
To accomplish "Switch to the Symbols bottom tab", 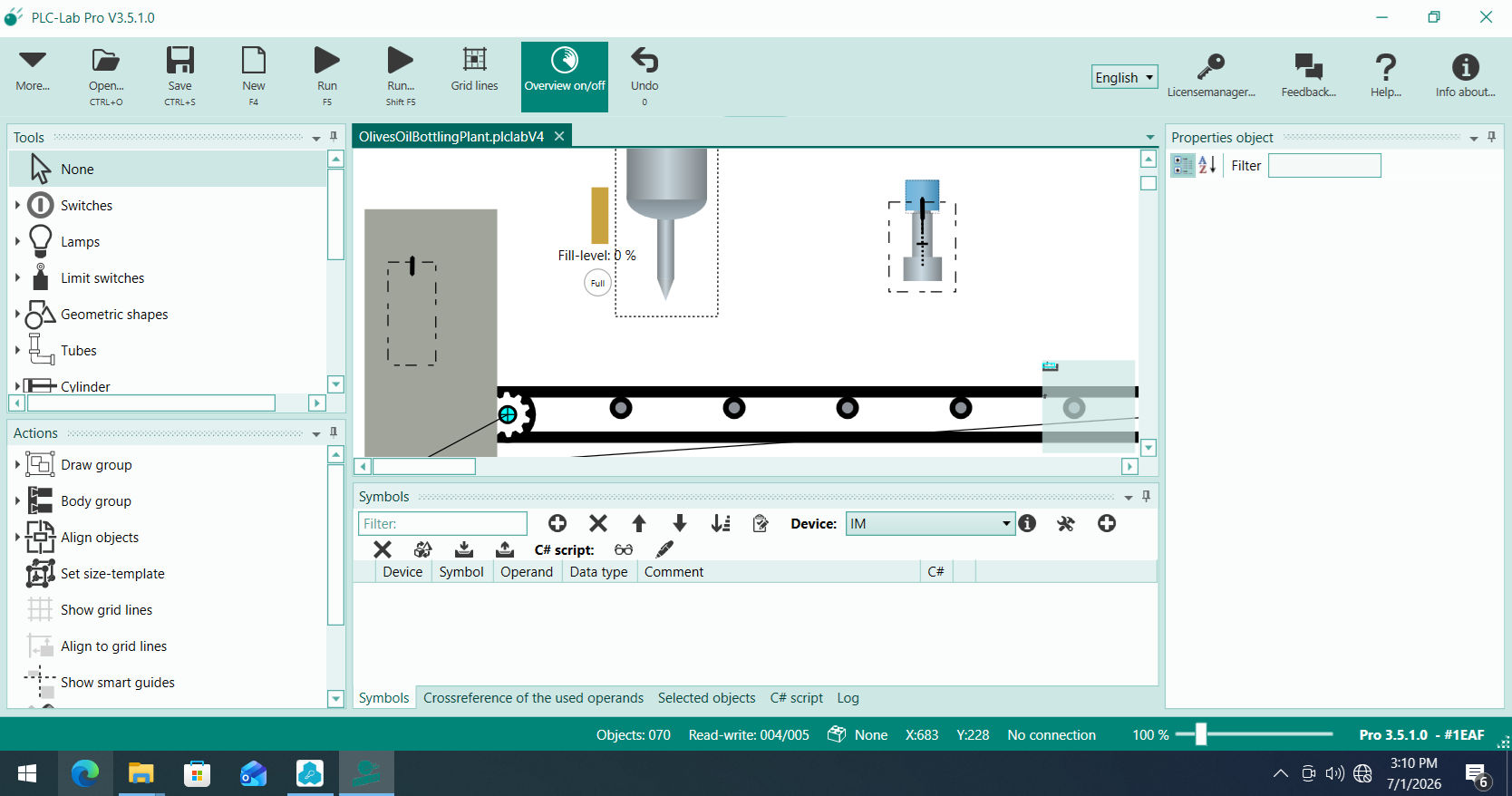I will click(384, 697).
